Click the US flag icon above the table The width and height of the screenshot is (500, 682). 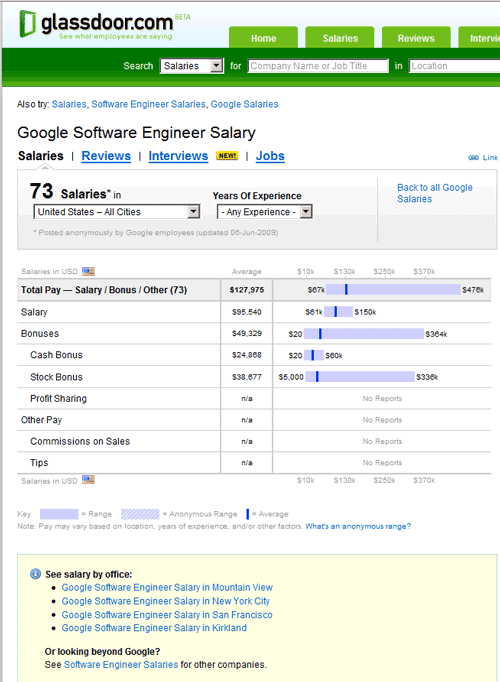[88, 271]
